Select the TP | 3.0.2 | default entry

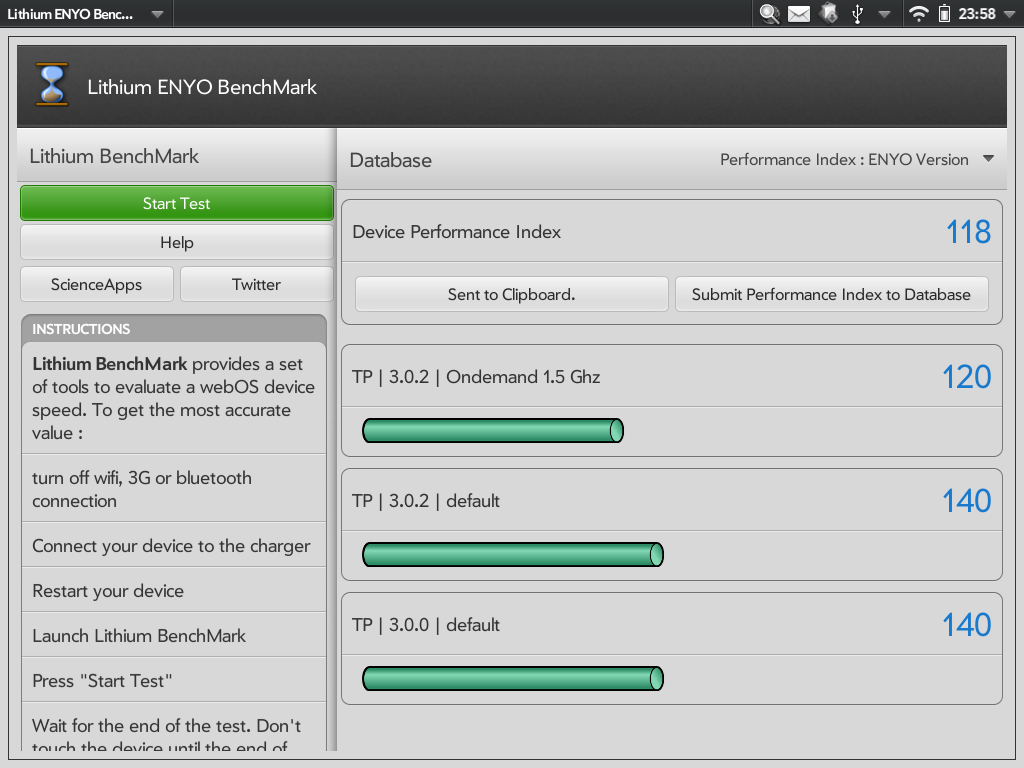click(x=672, y=501)
